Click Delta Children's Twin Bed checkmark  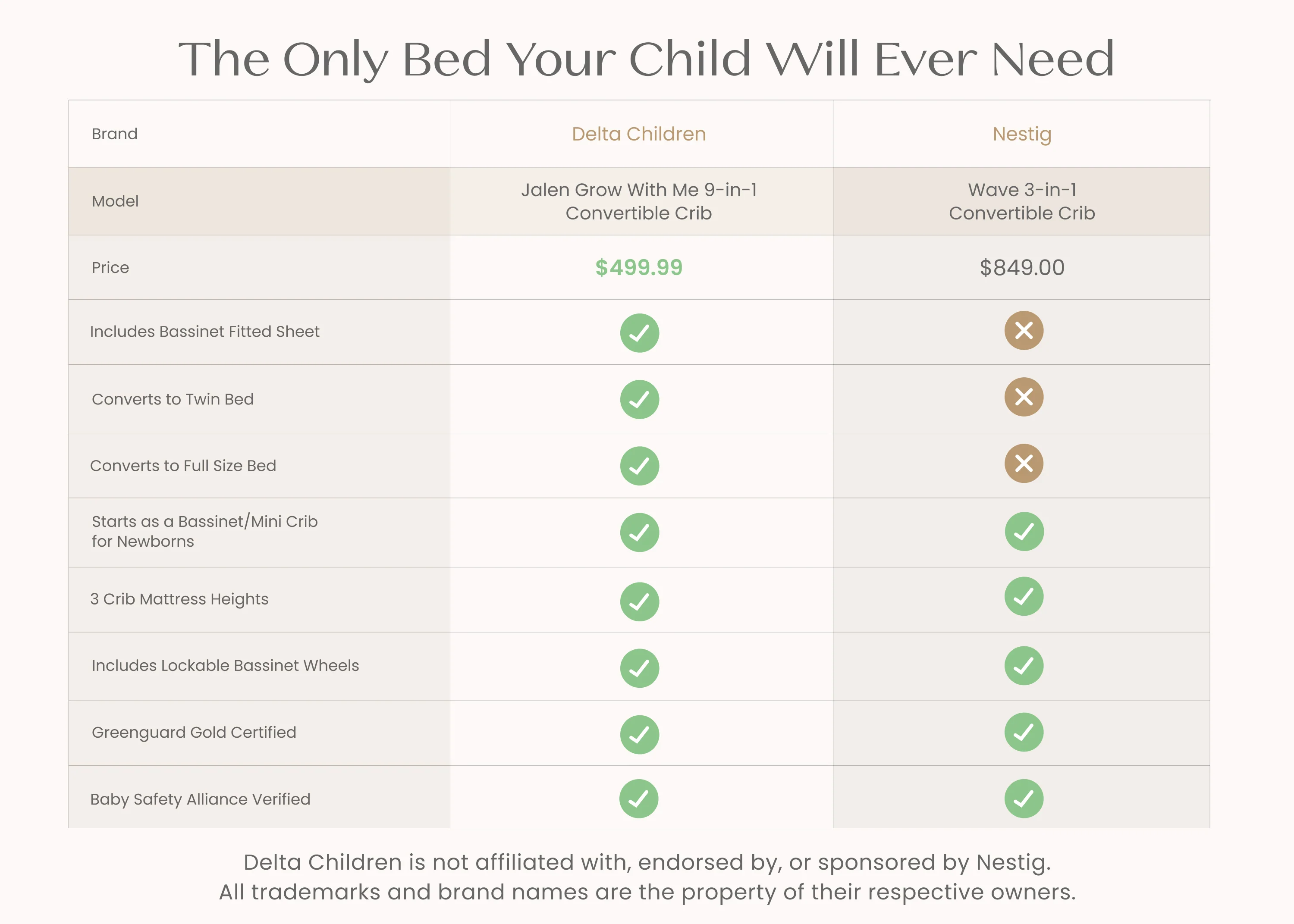640,399
